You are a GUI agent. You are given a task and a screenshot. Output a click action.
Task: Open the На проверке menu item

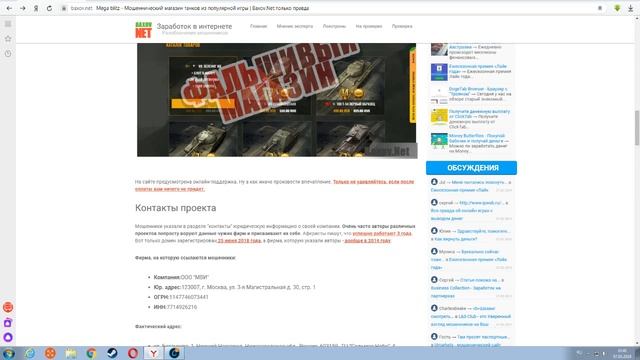click(x=369, y=26)
